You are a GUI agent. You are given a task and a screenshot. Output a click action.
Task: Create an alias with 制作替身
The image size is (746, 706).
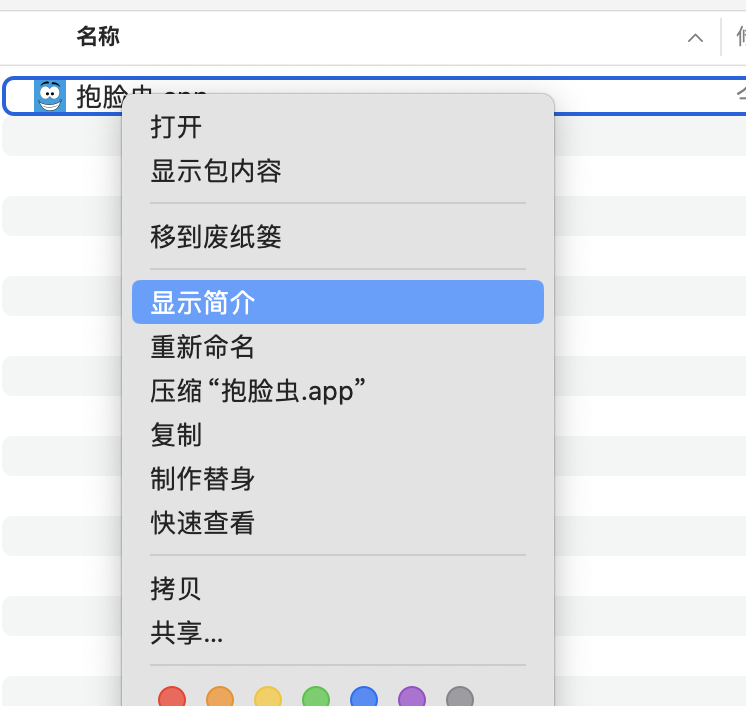click(x=203, y=479)
